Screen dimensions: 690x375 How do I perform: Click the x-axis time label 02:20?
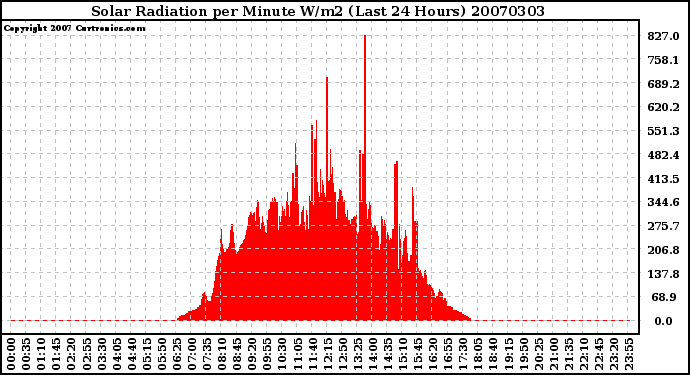pyautogui.click(x=71, y=354)
